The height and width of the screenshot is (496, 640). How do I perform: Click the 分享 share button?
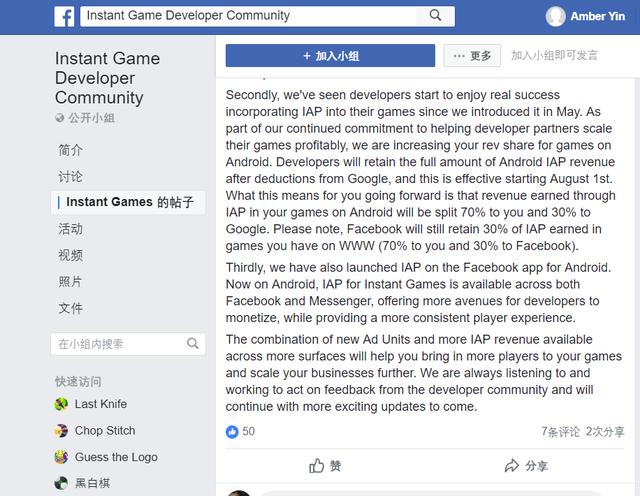526,465
